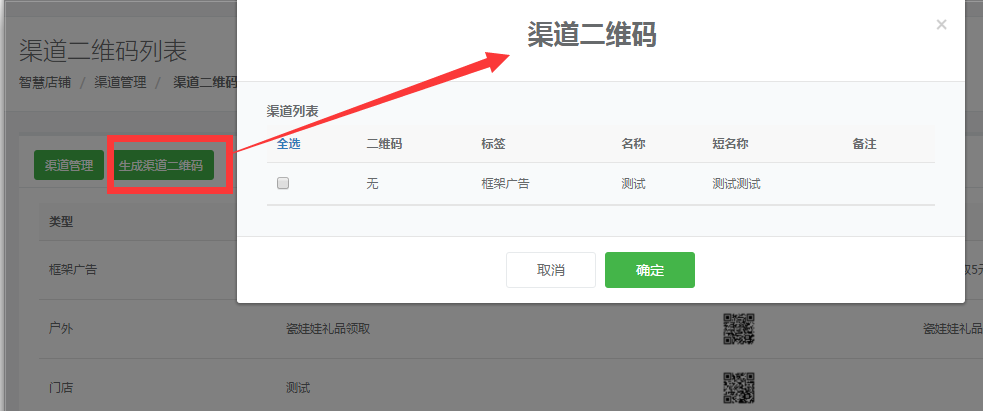The height and width of the screenshot is (411, 983).
Task: Select 门店 type cell in background
Action: [x=61, y=388]
